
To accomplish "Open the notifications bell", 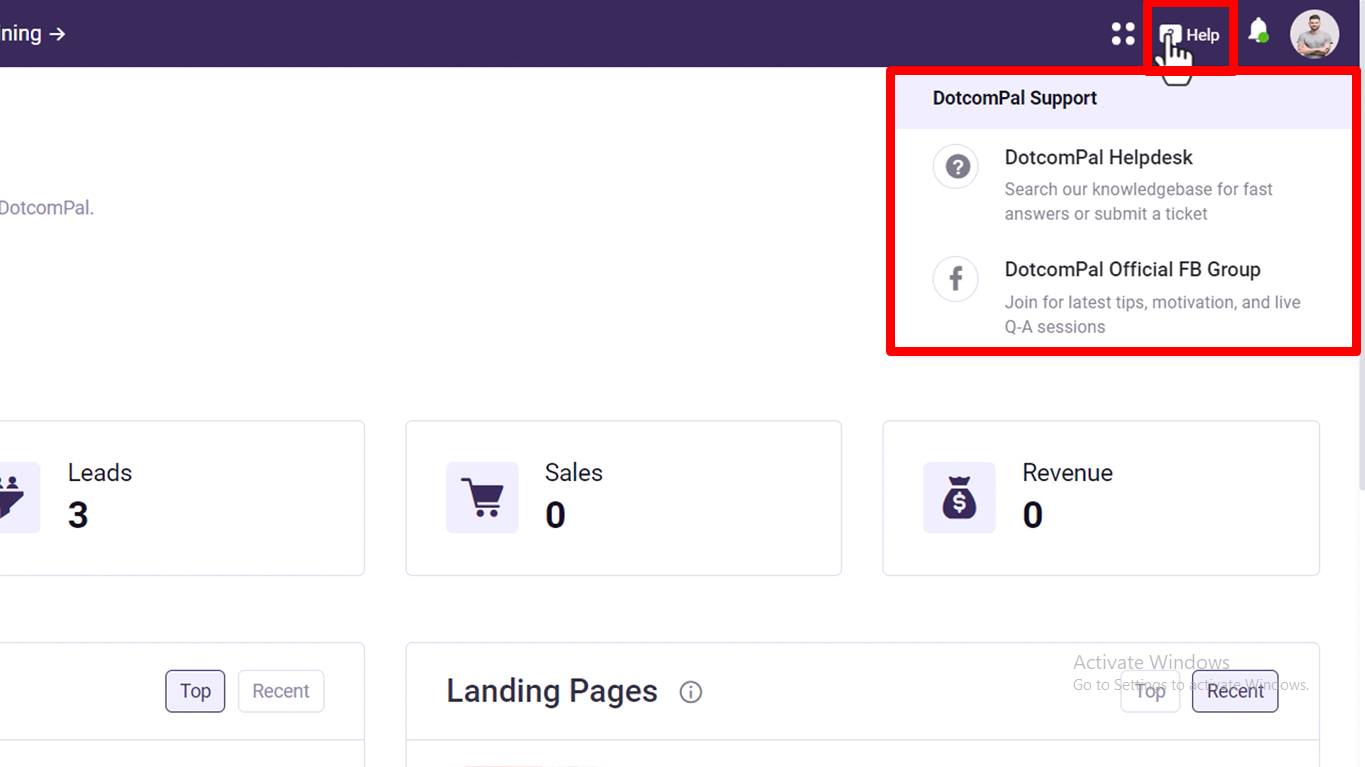I will coord(1259,31).
